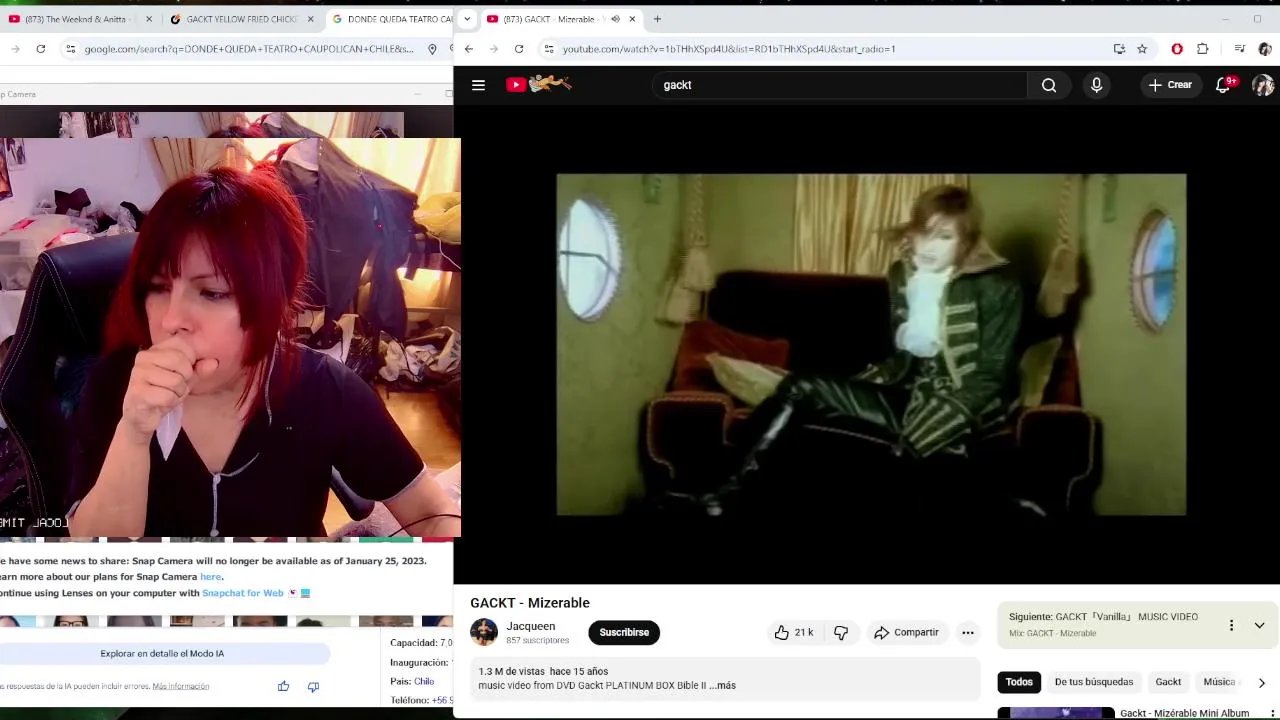The height and width of the screenshot is (720, 1280).
Task: Click the Crear button
Action: pos(1170,85)
